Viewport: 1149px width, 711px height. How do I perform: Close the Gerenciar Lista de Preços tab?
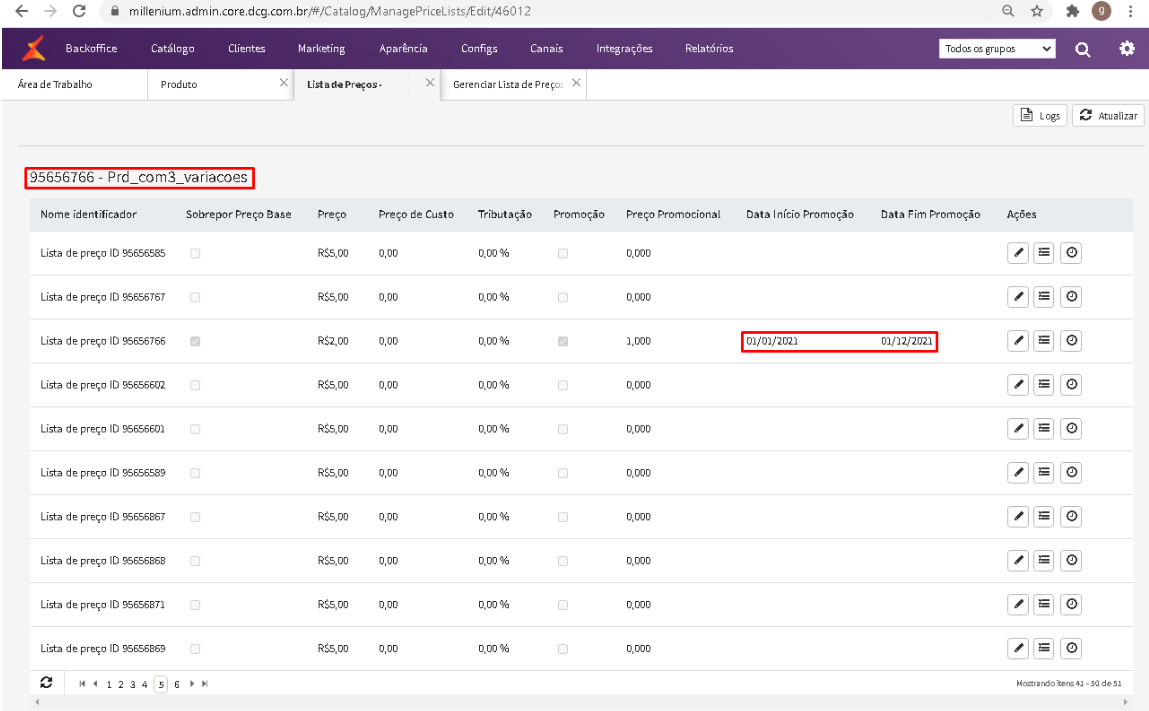click(x=576, y=83)
